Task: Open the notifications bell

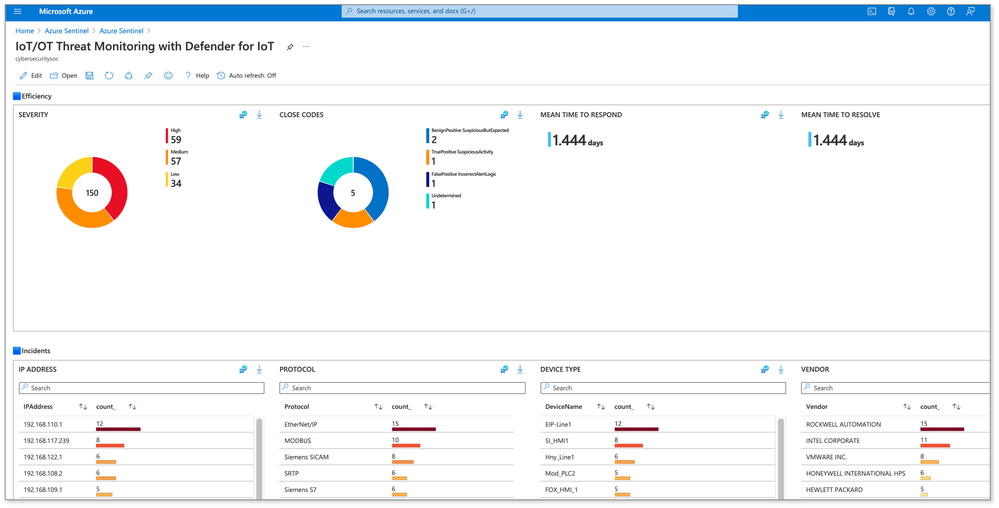Action: click(911, 11)
